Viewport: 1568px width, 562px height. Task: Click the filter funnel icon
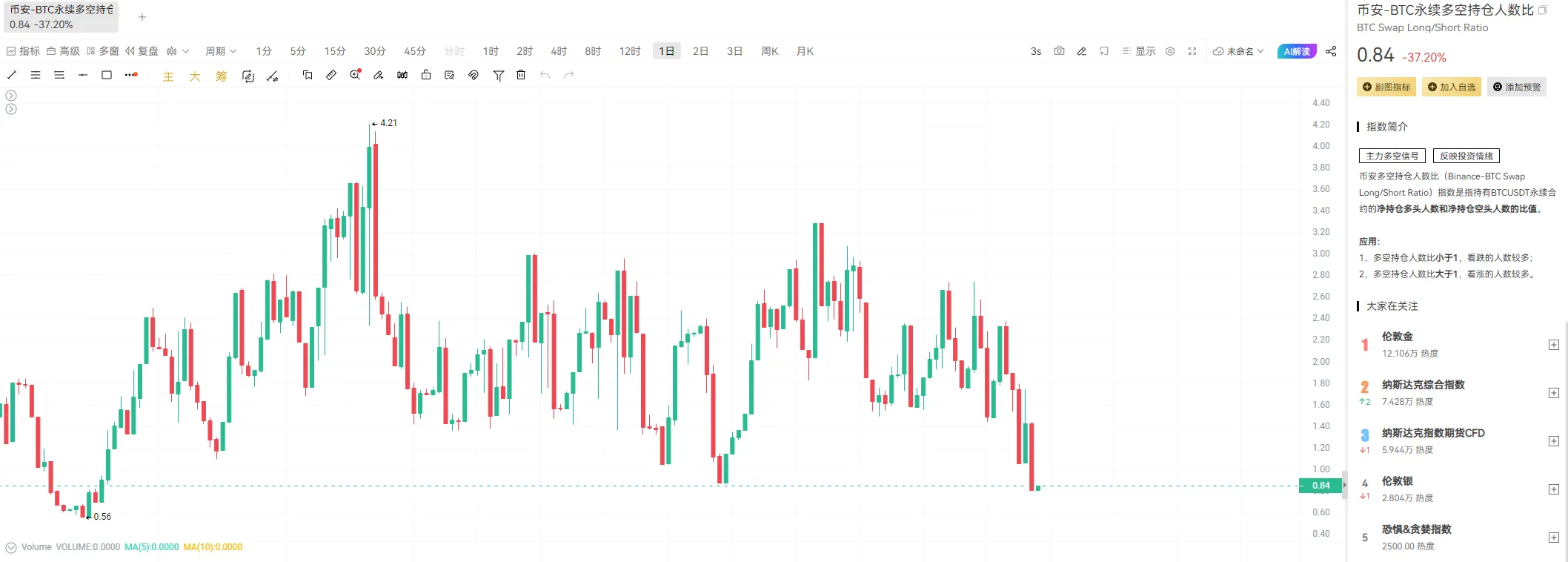click(x=499, y=75)
